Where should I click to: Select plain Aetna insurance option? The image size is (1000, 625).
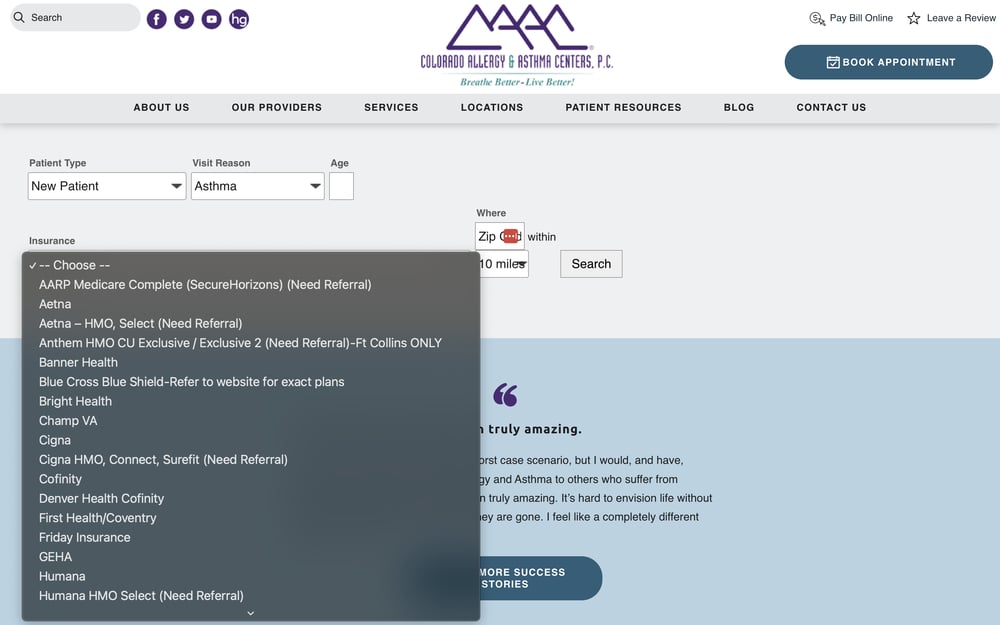tap(251, 304)
